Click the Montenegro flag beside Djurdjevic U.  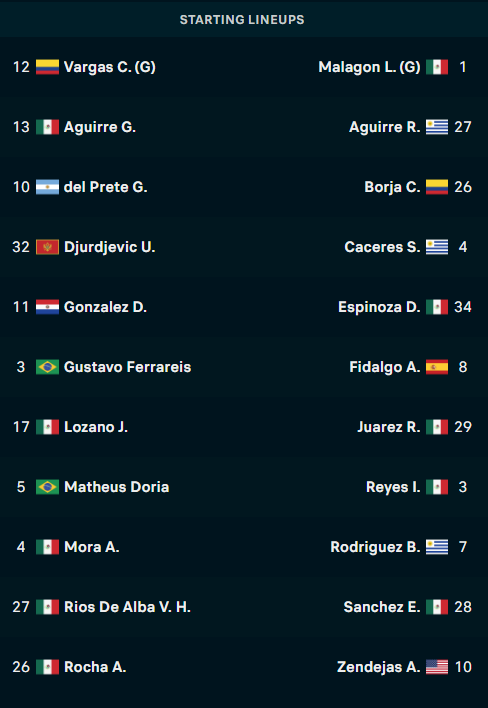coord(47,247)
